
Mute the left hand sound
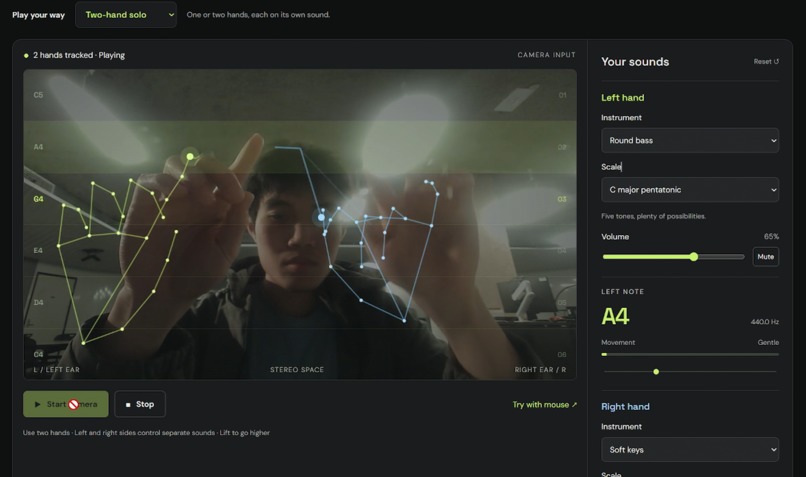click(x=765, y=256)
